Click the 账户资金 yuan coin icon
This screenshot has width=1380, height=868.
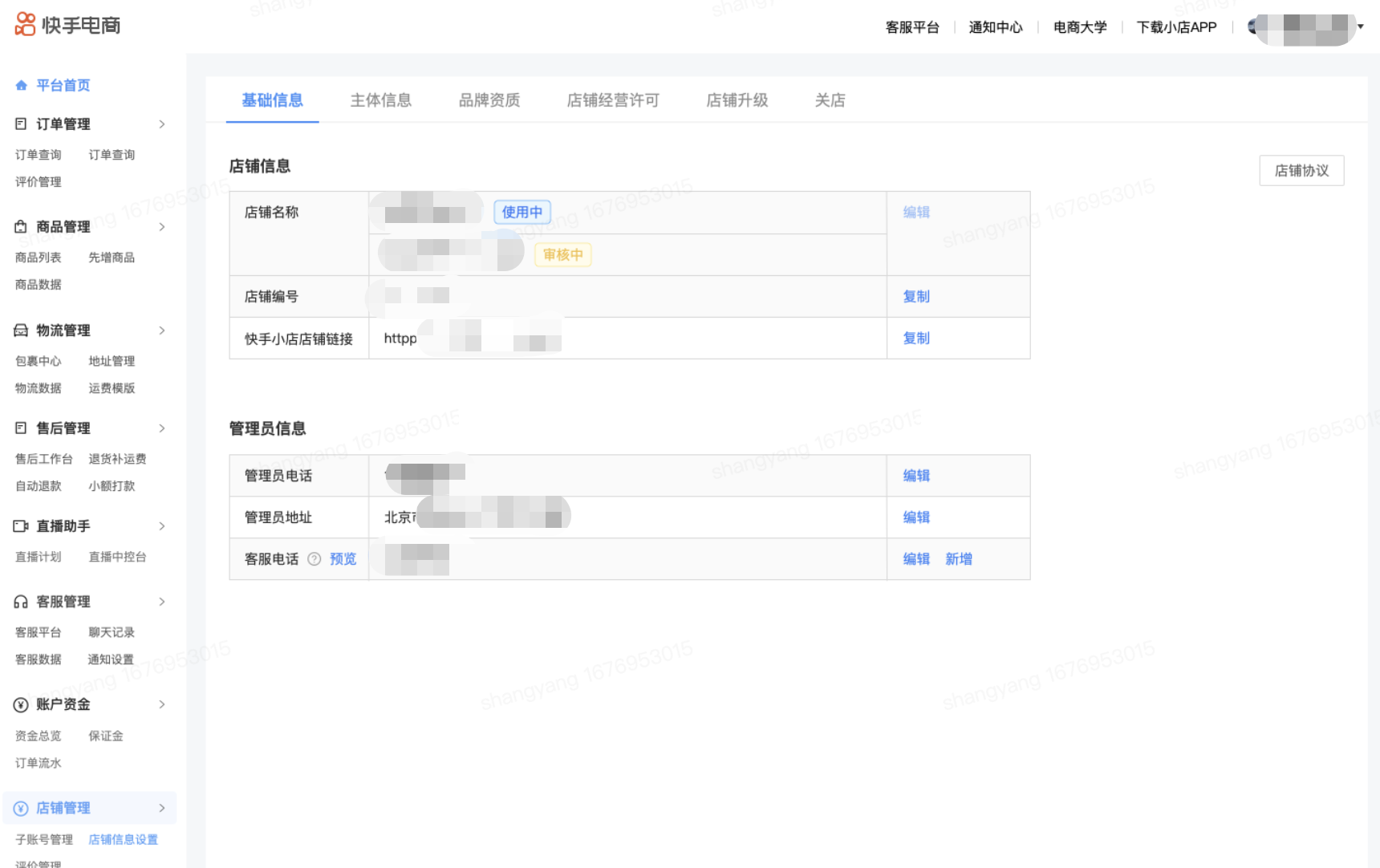(x=21, y=705)
